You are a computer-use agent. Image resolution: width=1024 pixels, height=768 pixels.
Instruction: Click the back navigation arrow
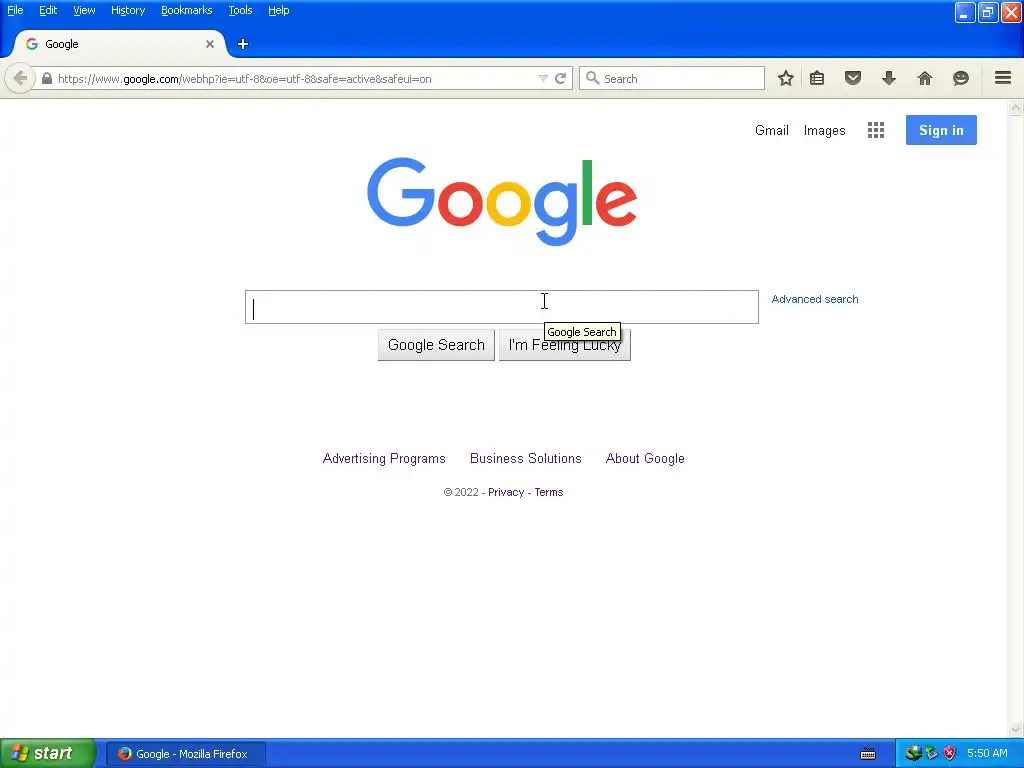[20, 79]
